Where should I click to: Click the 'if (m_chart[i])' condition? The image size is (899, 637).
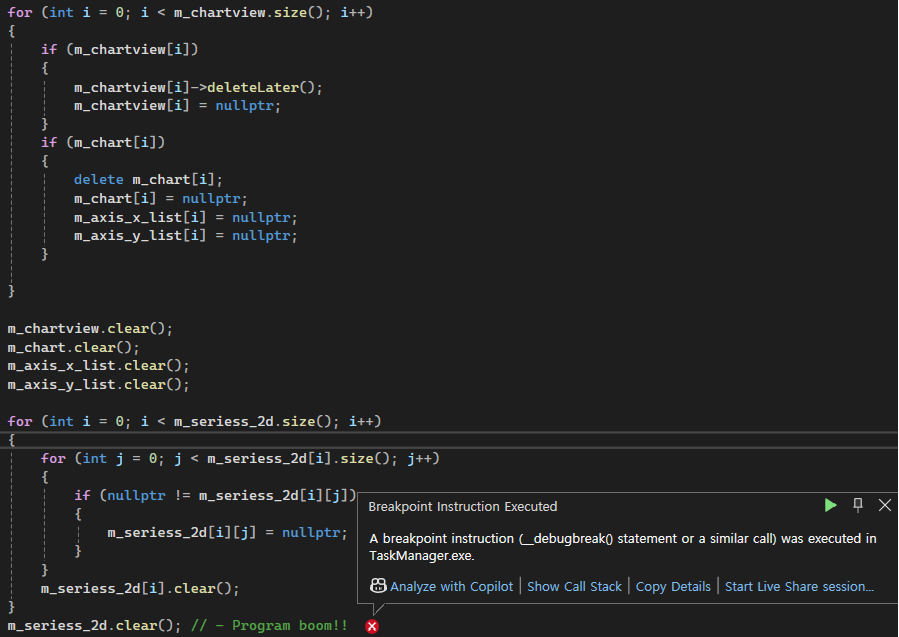coord(103,143)
